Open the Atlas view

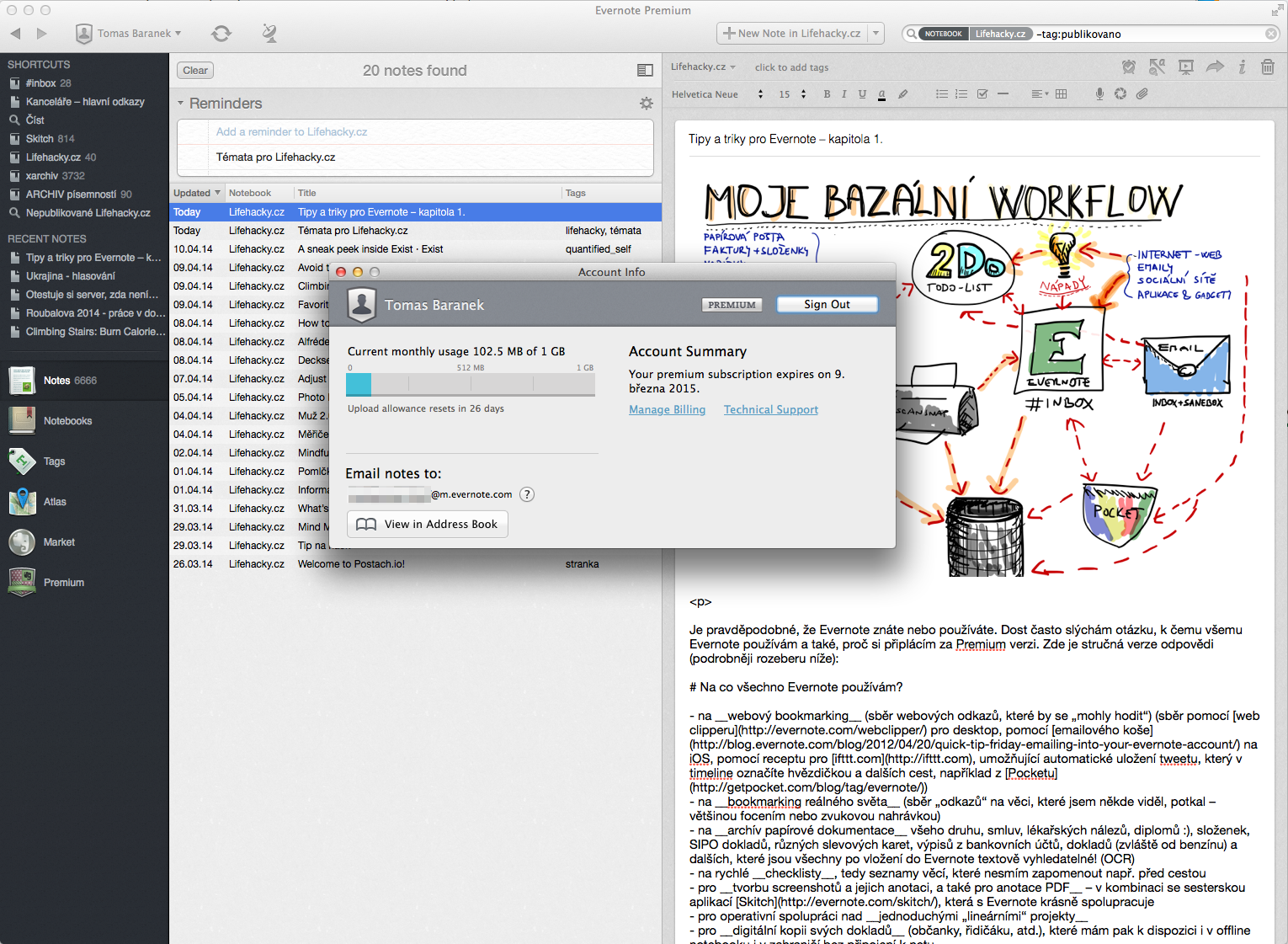point(55,501)
